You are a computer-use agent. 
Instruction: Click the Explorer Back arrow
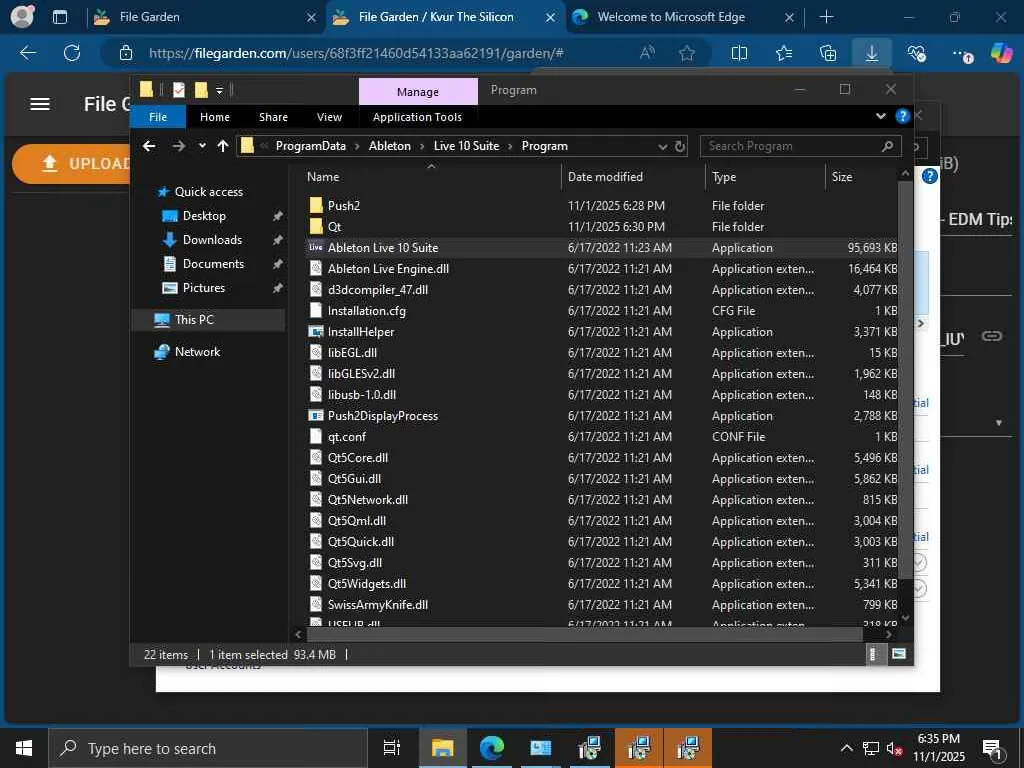pyautogui.click(x=149, y=146)
